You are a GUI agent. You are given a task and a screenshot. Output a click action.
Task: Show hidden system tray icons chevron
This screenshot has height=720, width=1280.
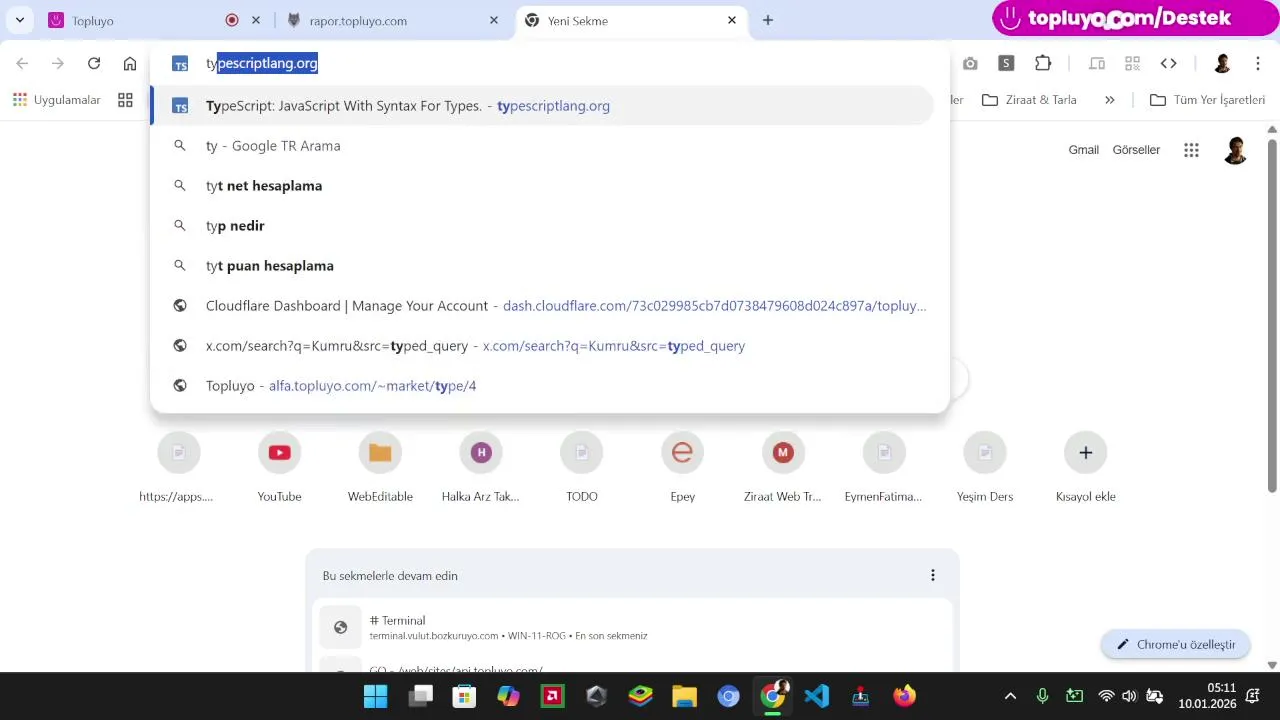click(x=1010, y=696)
